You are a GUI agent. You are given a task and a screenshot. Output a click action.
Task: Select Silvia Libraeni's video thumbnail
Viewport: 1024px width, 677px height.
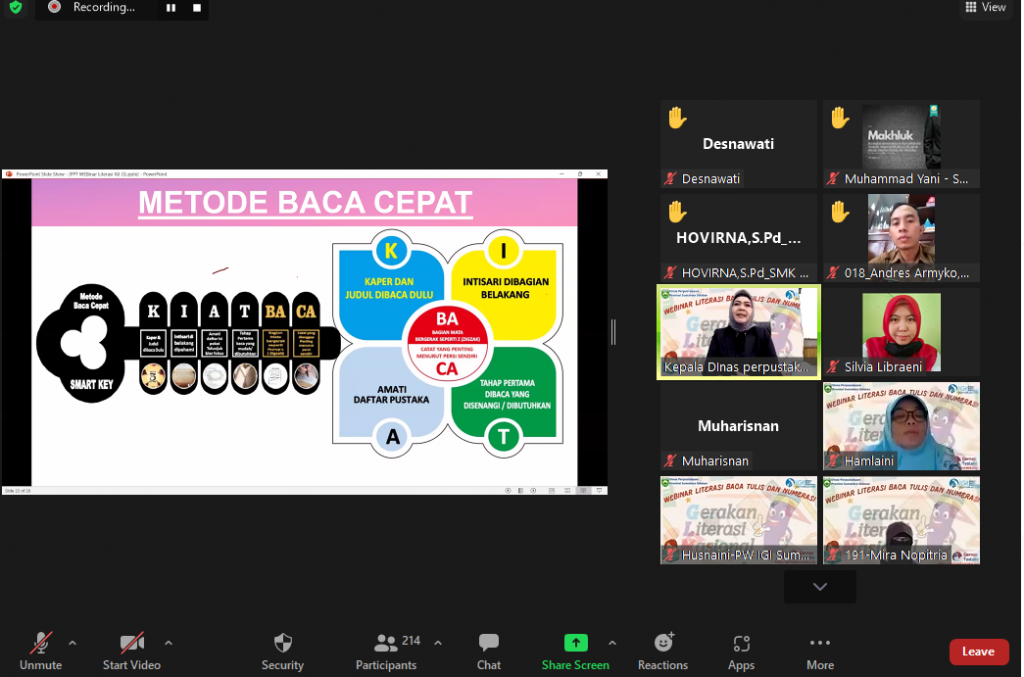901,332
